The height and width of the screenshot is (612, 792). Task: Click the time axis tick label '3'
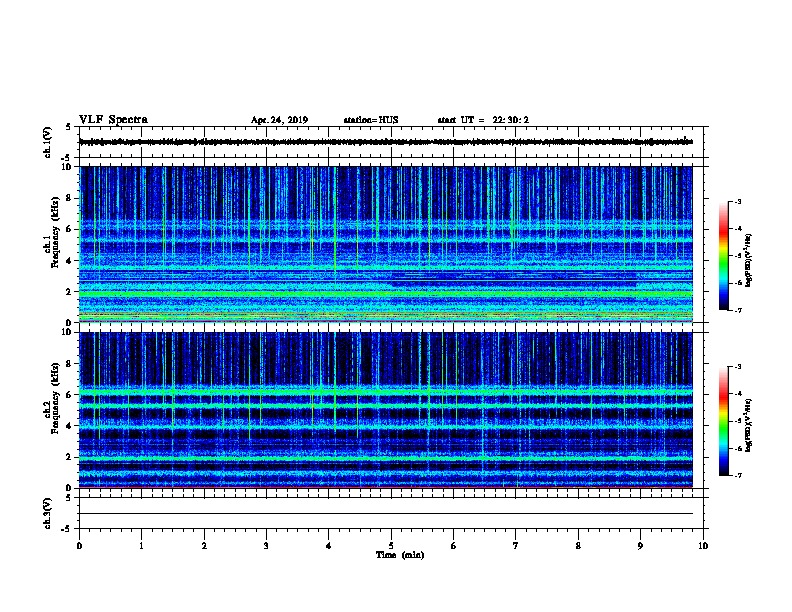point(266,546)
